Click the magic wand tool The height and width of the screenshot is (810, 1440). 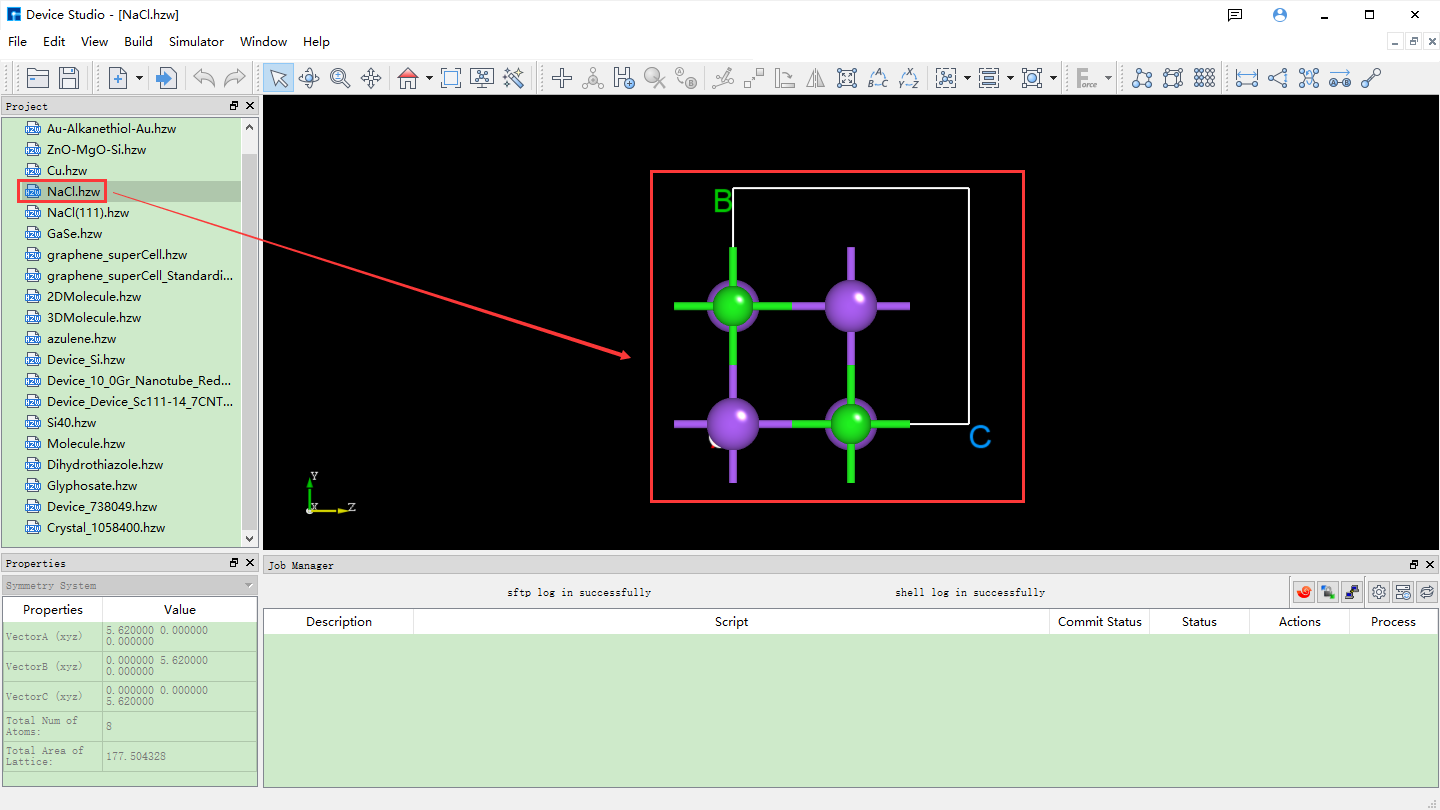click(x=514, y=78)
